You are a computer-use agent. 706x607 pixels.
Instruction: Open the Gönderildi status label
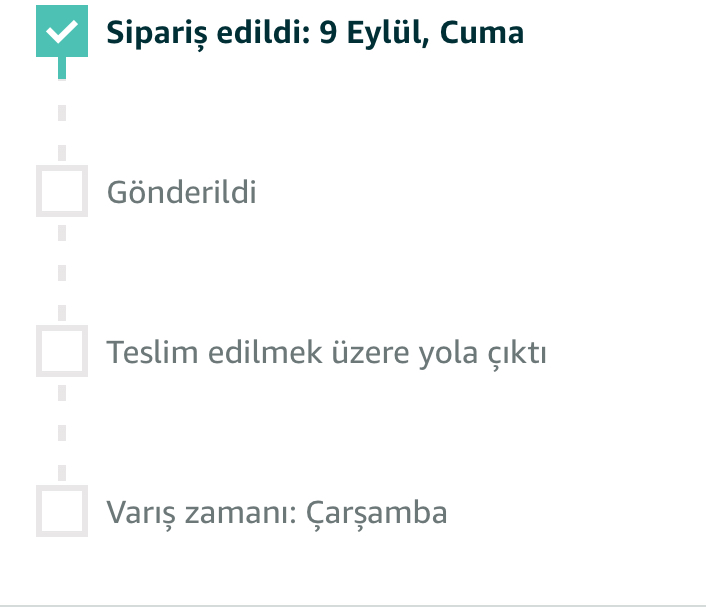pos(182,191)
